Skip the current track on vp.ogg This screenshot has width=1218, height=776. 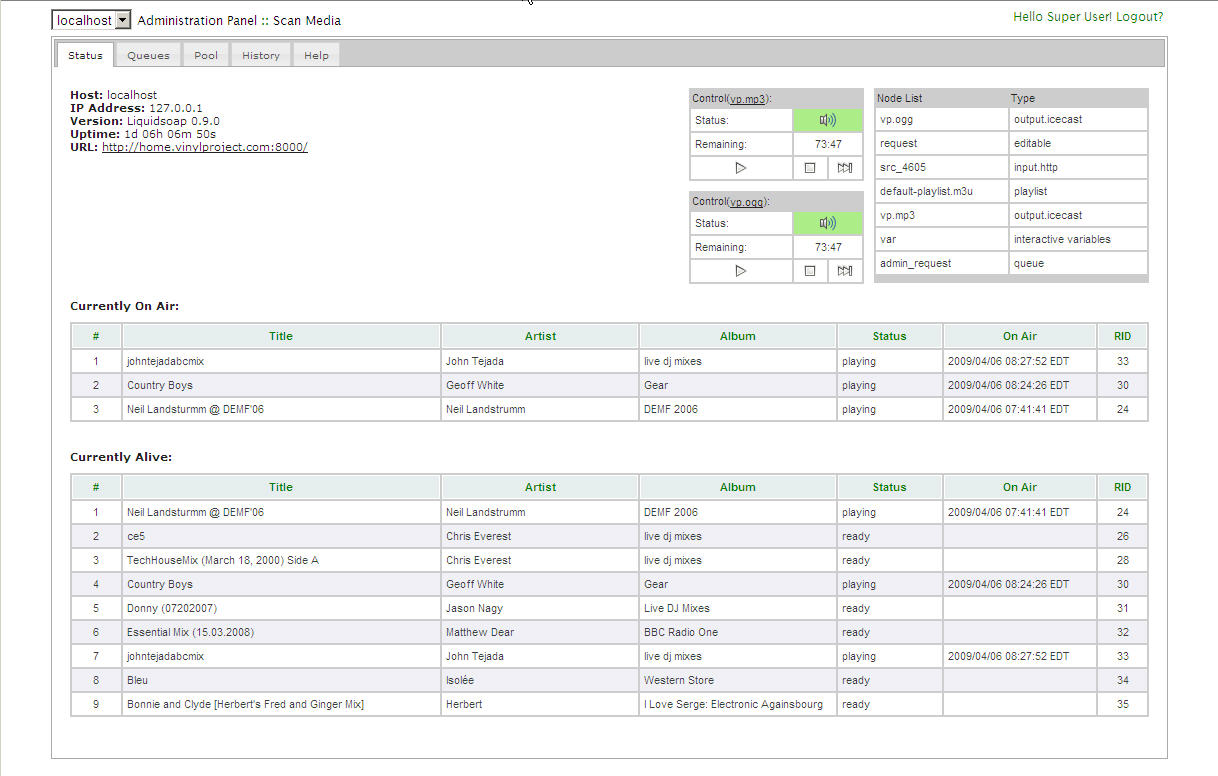pyautogui.click(x=845, y=271)
